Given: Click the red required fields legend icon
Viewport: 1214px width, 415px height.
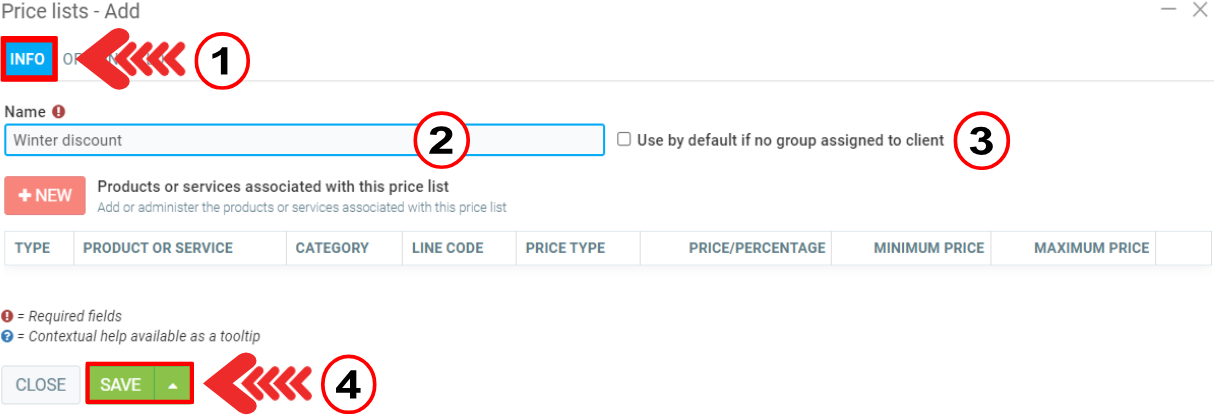Looking at the screenshot, I should 8,316.
